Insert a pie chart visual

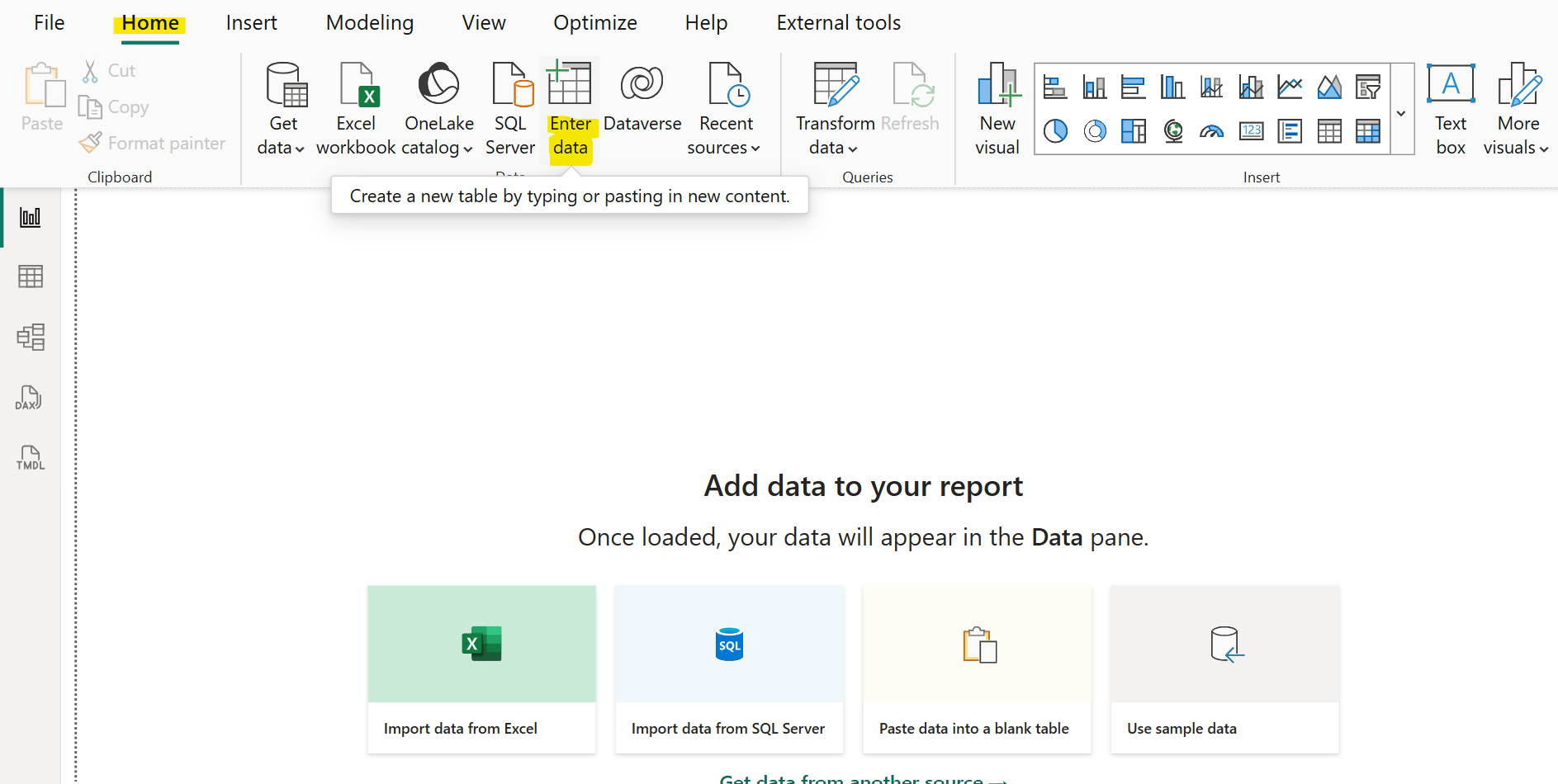[1055, 131]
